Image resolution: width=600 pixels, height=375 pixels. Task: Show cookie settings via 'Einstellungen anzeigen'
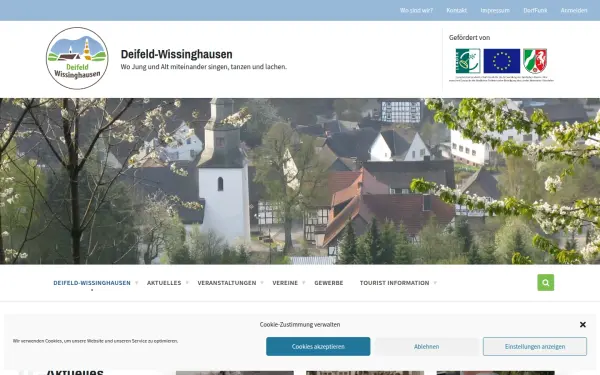click(535, 346)
